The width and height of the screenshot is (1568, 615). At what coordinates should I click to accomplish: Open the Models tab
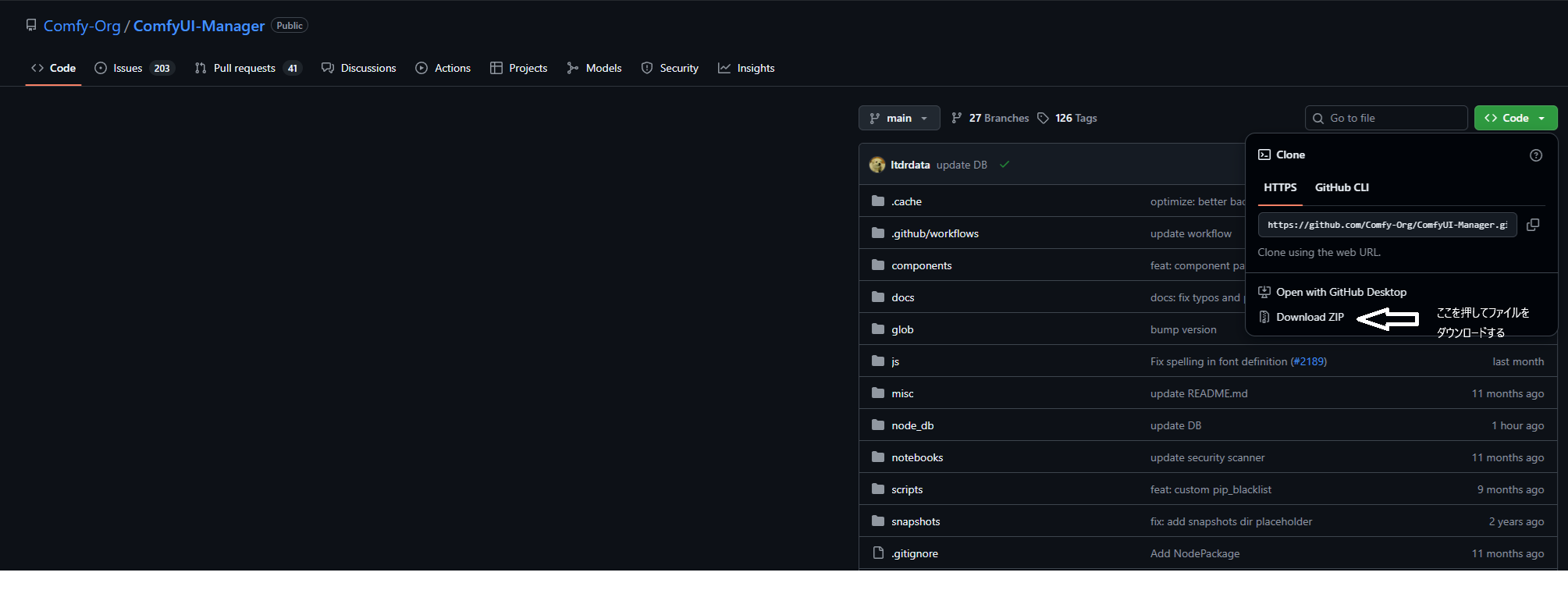coord(595,68)
